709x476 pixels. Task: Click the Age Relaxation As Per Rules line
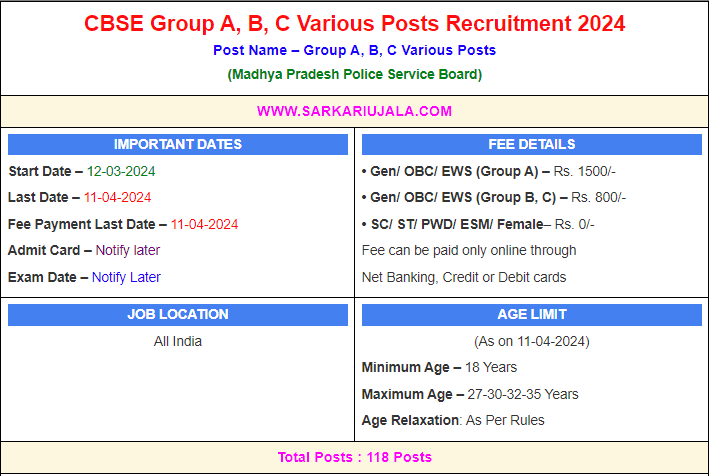tap(453, 420)
